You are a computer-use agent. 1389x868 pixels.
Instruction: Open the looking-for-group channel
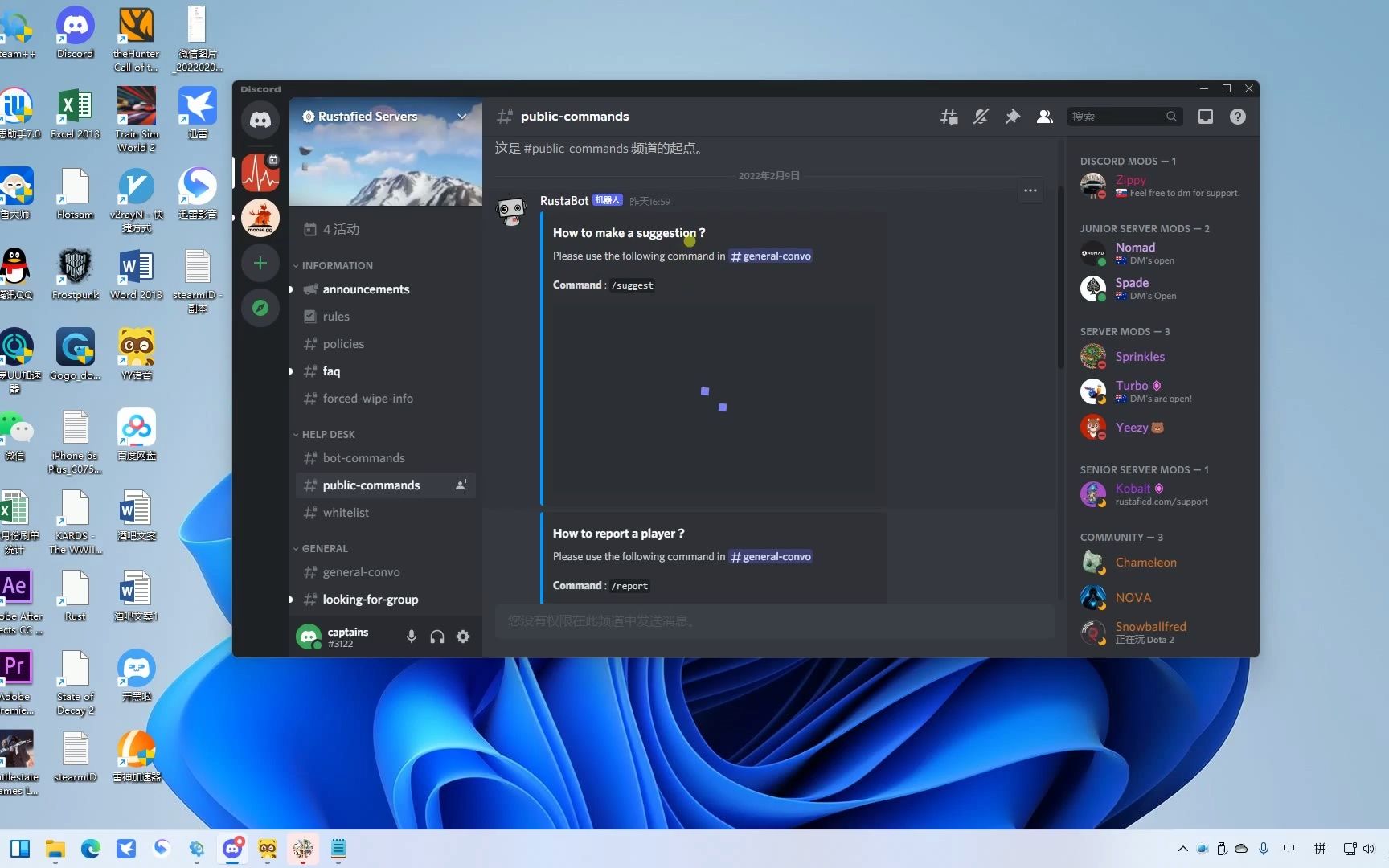pyautogui.click(x=386, y=600)
